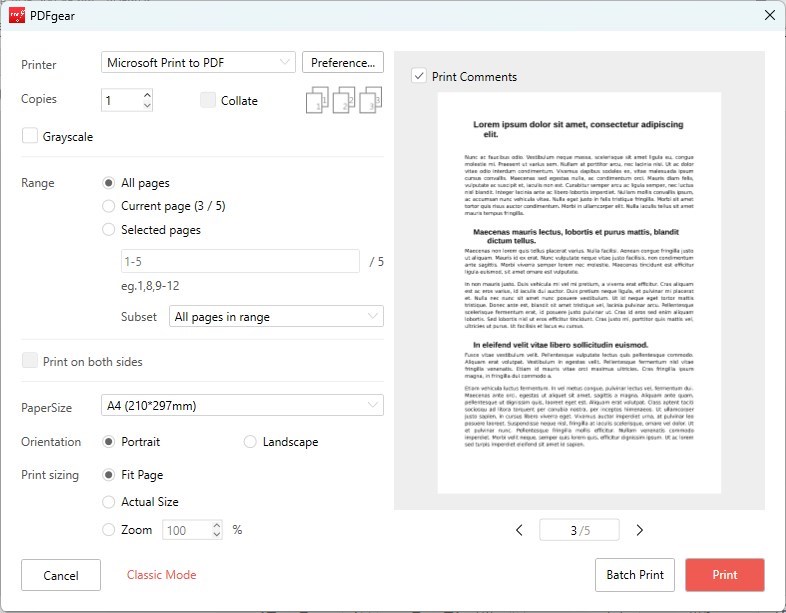Image resolution: width=786 pixels, height=613 pixels.
Task: Uncheck Print Comments
Action: click(x=419, y=76)
